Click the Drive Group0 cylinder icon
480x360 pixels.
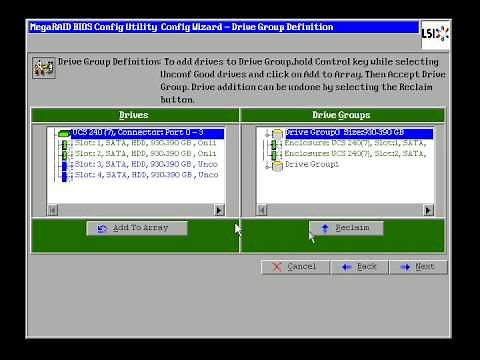pyautogui.click(x=277, y=134)
